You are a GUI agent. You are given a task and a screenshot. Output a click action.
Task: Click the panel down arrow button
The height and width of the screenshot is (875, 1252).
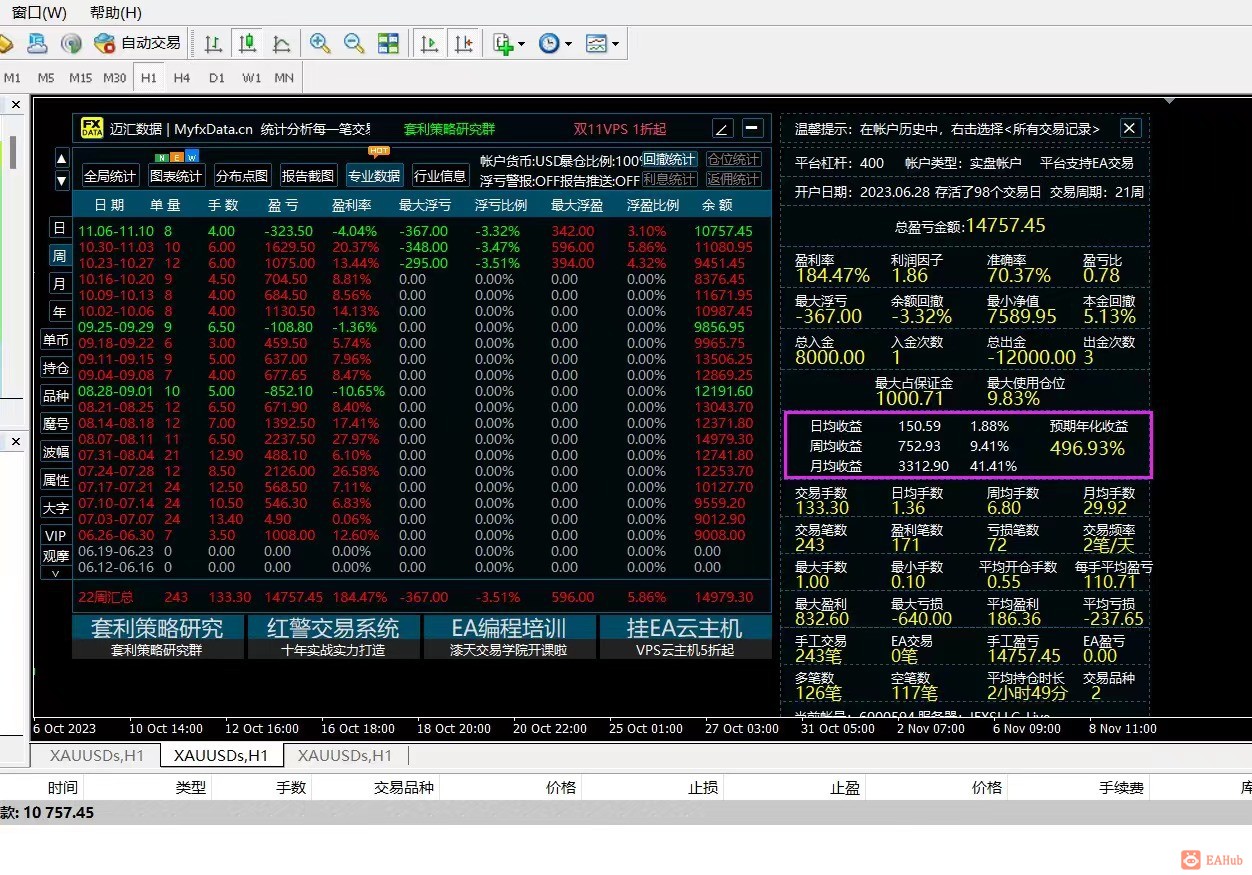[x=61, y=181]
